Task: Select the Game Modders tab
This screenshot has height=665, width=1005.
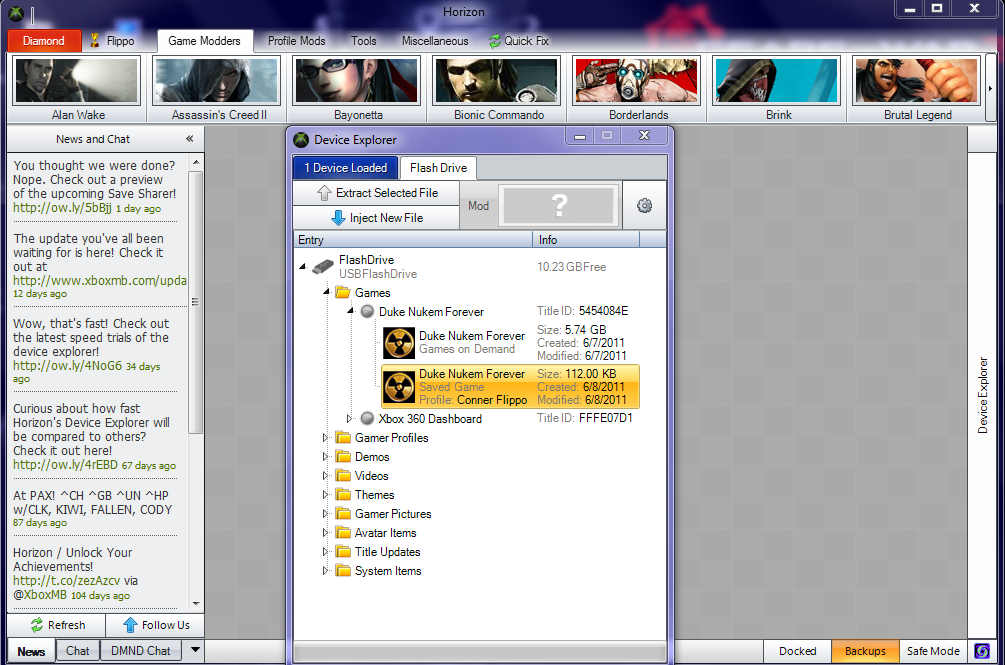Action: [x=204, y=41]
